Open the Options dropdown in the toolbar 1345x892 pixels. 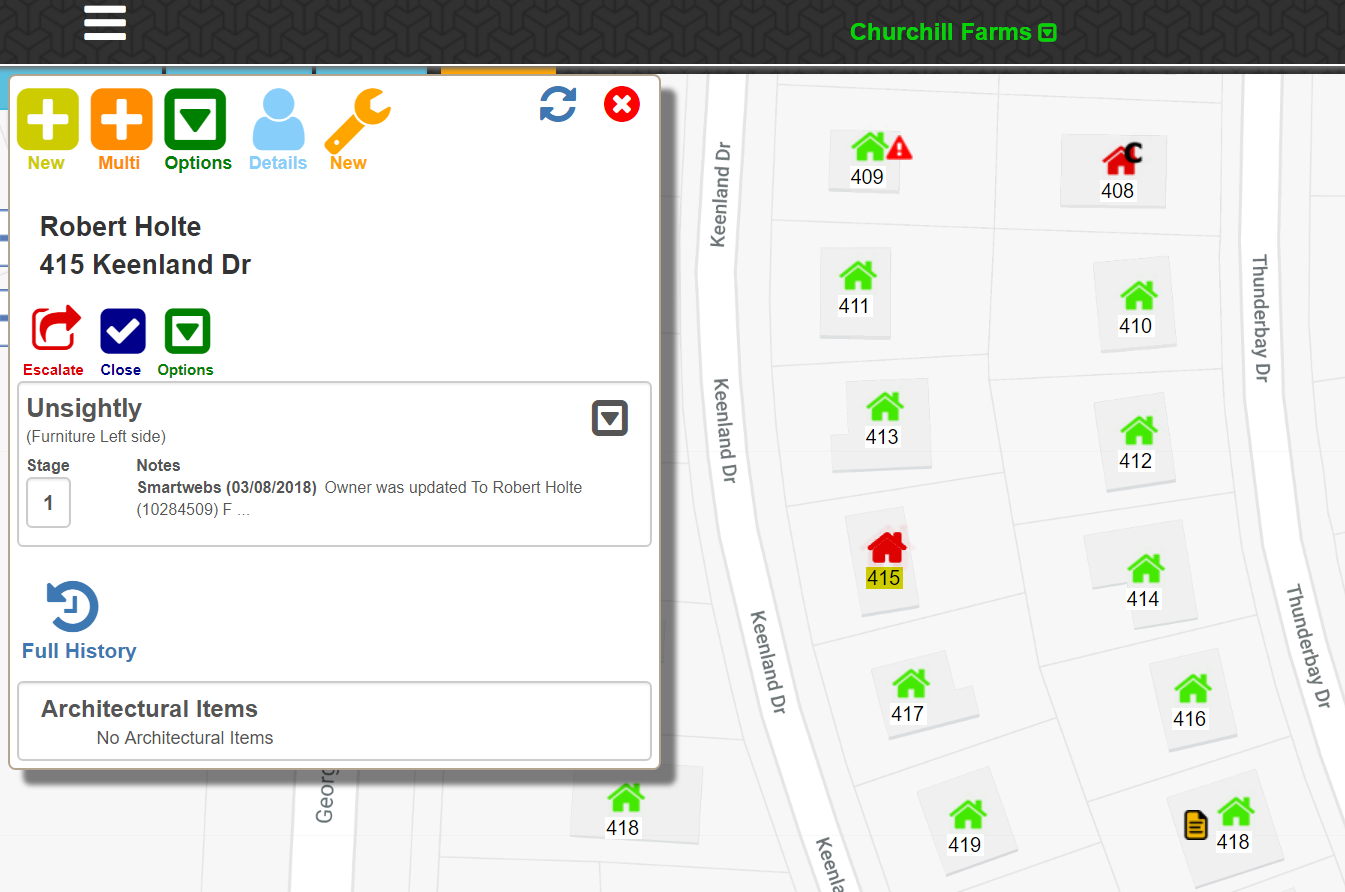pyautogui.click(x=197, y=118)
